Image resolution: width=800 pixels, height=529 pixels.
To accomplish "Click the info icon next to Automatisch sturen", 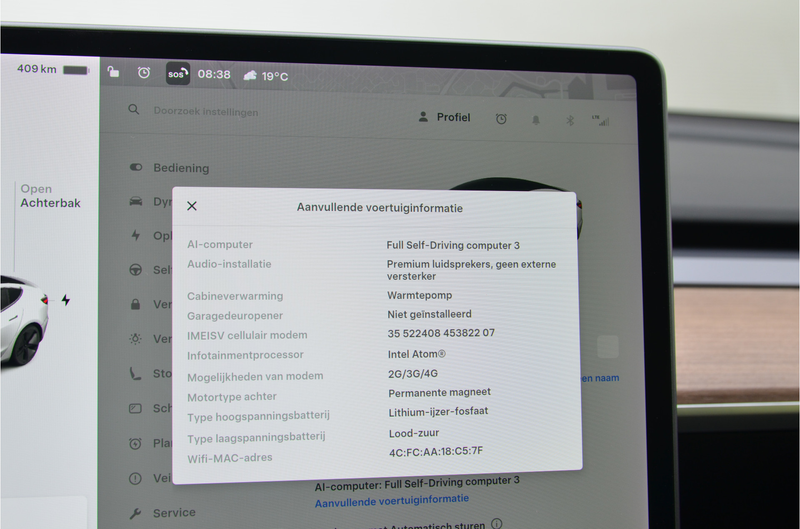I will pyautogui.click(x=496, y=523).
